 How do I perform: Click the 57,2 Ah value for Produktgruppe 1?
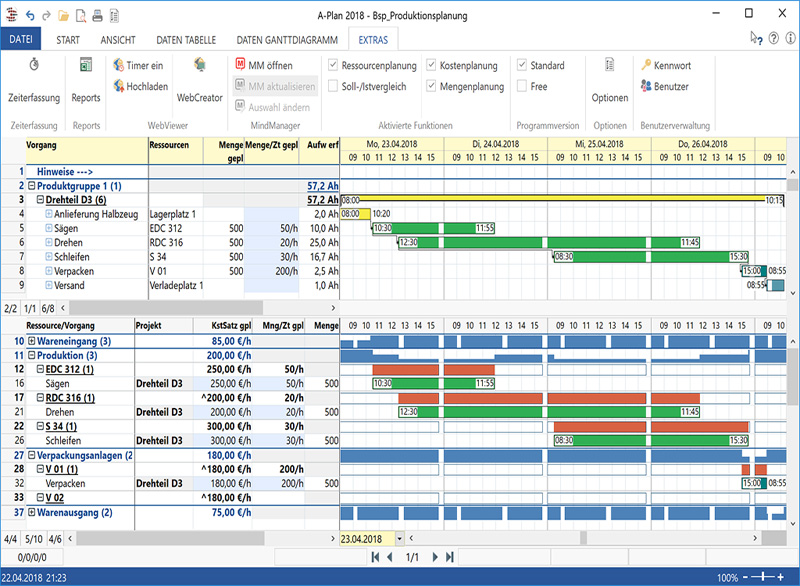click(x=322, y=186)
